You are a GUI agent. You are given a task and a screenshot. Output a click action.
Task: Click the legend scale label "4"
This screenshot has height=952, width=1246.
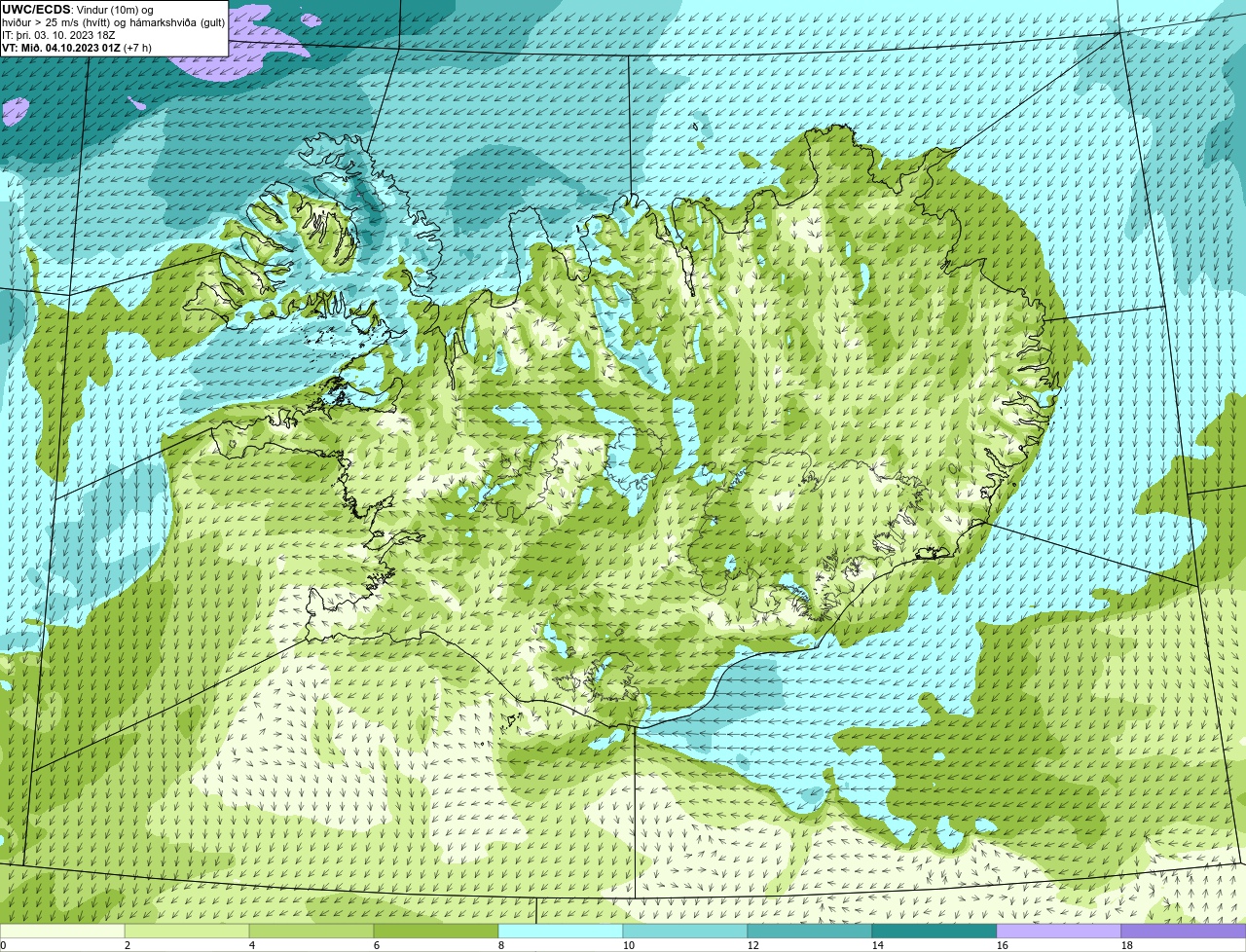tap(252, 945)
